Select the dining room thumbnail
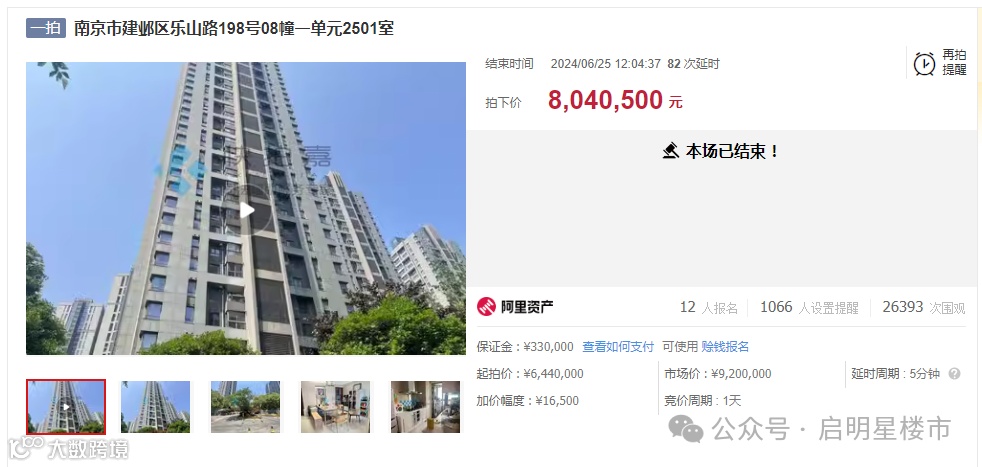The width and height of the screenshot is (982, 467). [x=335, y=407]
